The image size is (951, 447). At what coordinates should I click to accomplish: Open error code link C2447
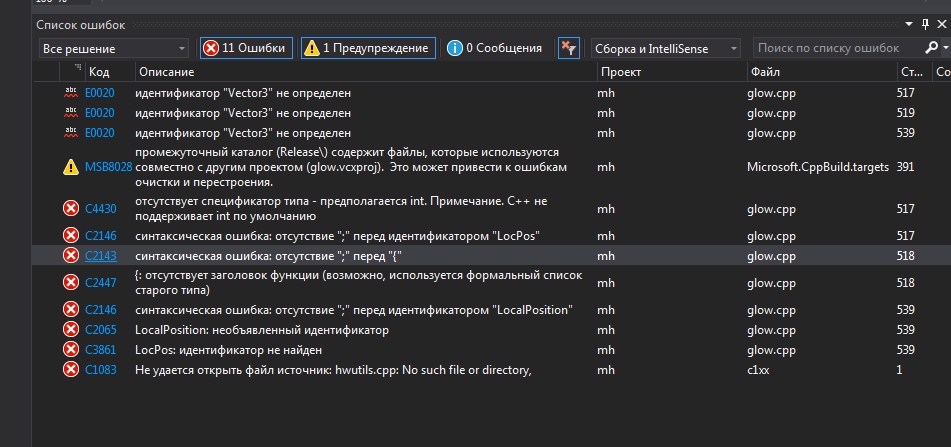point(101,283)
